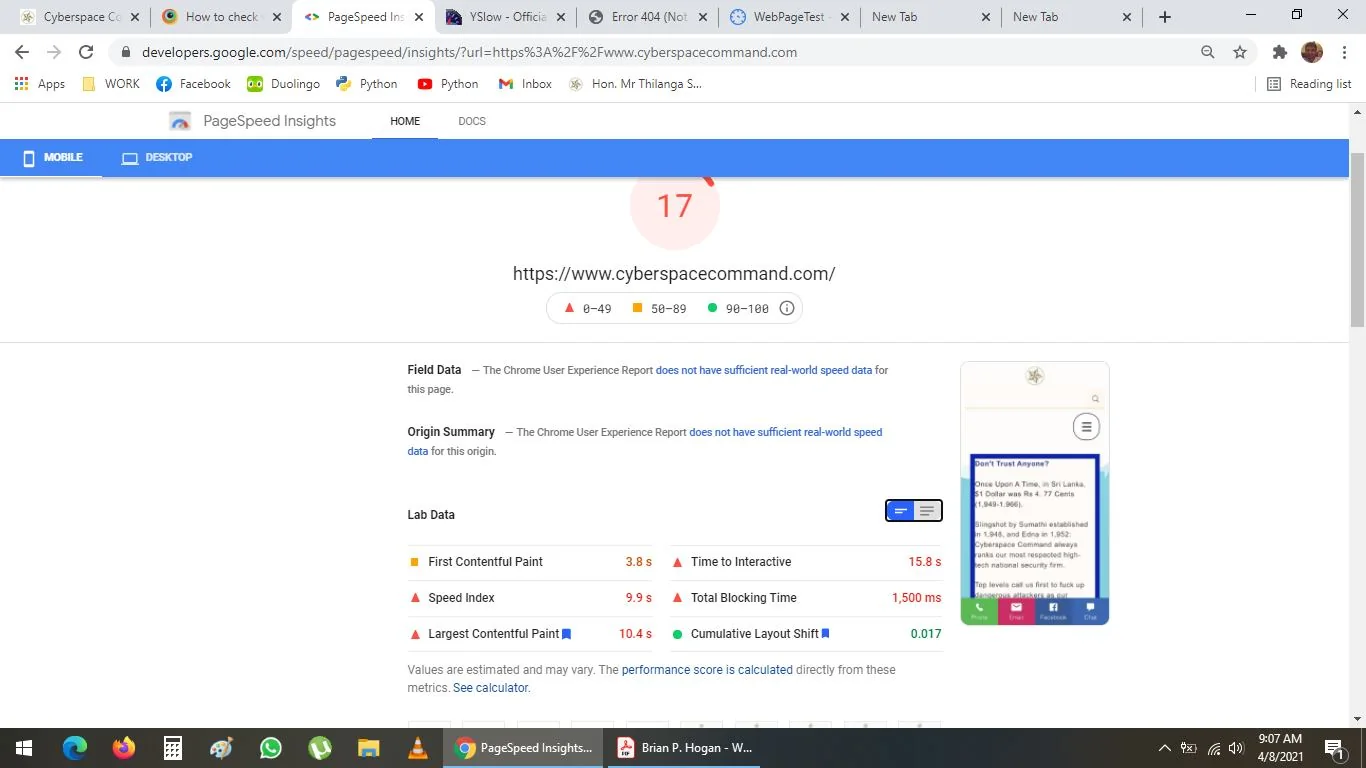Follow the See calculator link

pos(490,688)
